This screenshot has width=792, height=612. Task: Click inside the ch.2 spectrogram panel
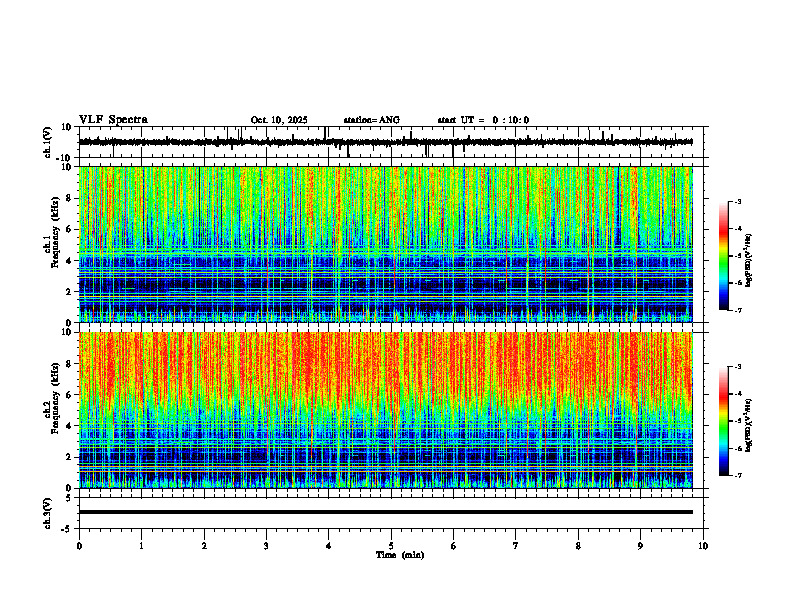coord(385,410)
